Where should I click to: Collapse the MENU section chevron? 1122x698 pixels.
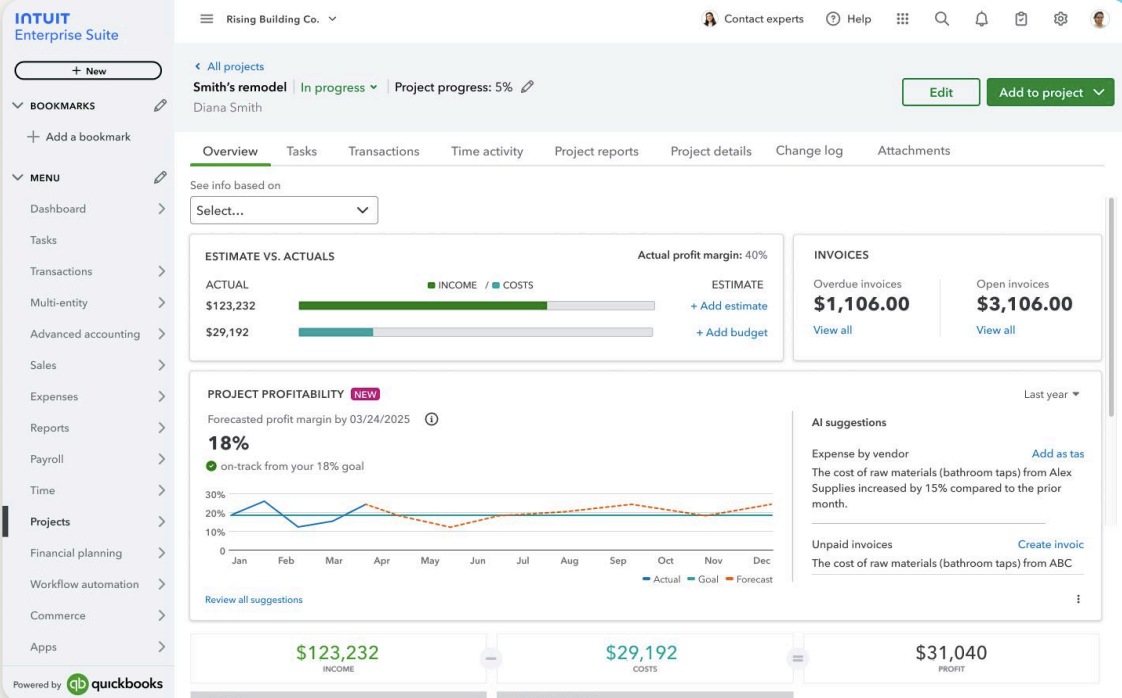17,177
